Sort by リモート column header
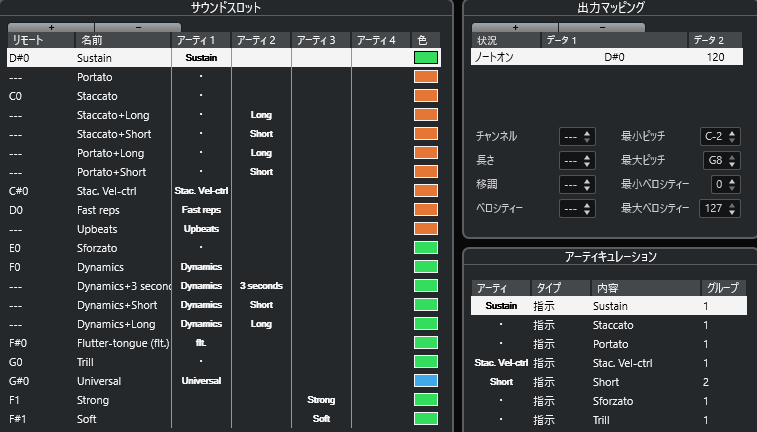757x432 pixels. [x=41, y=40]
